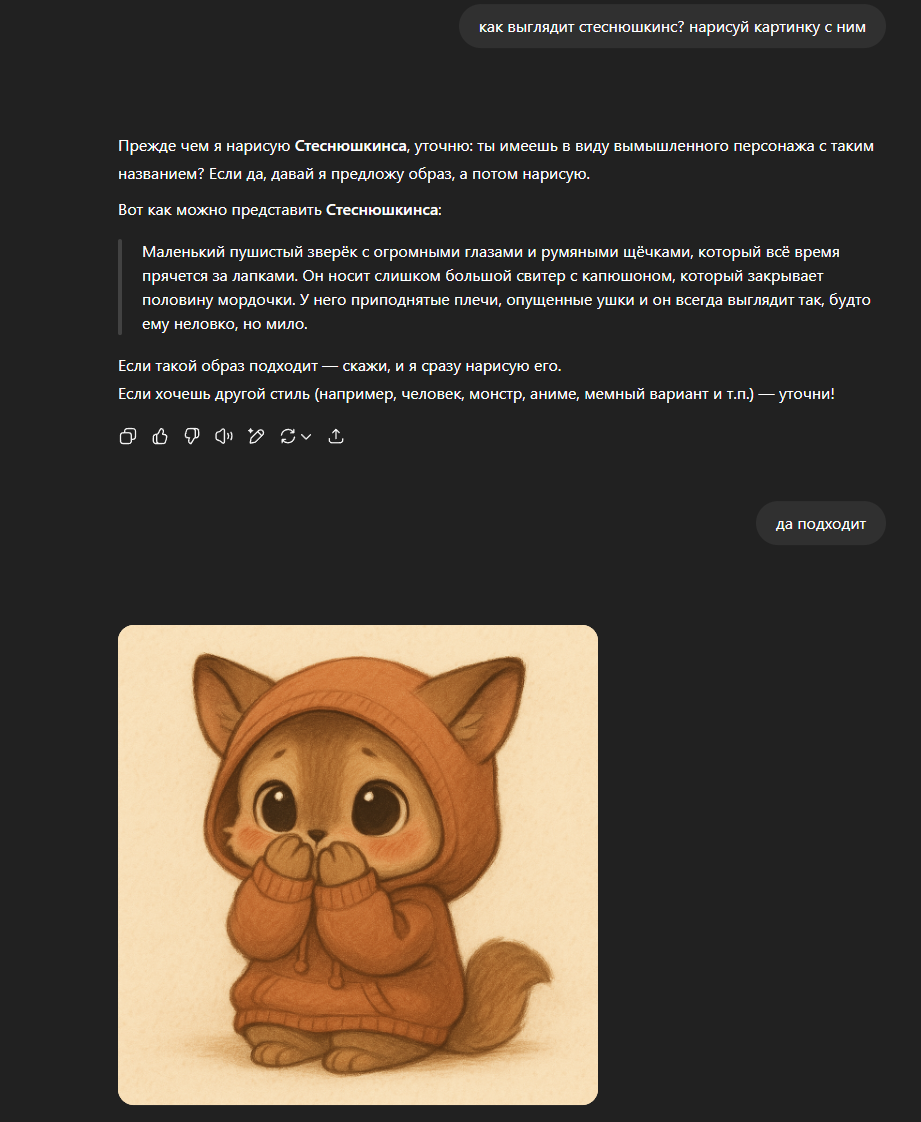Viewport: 921px width, 1122px height.
Task: Regenerate the response using circular arrows icon
Action: pos(288,436)
